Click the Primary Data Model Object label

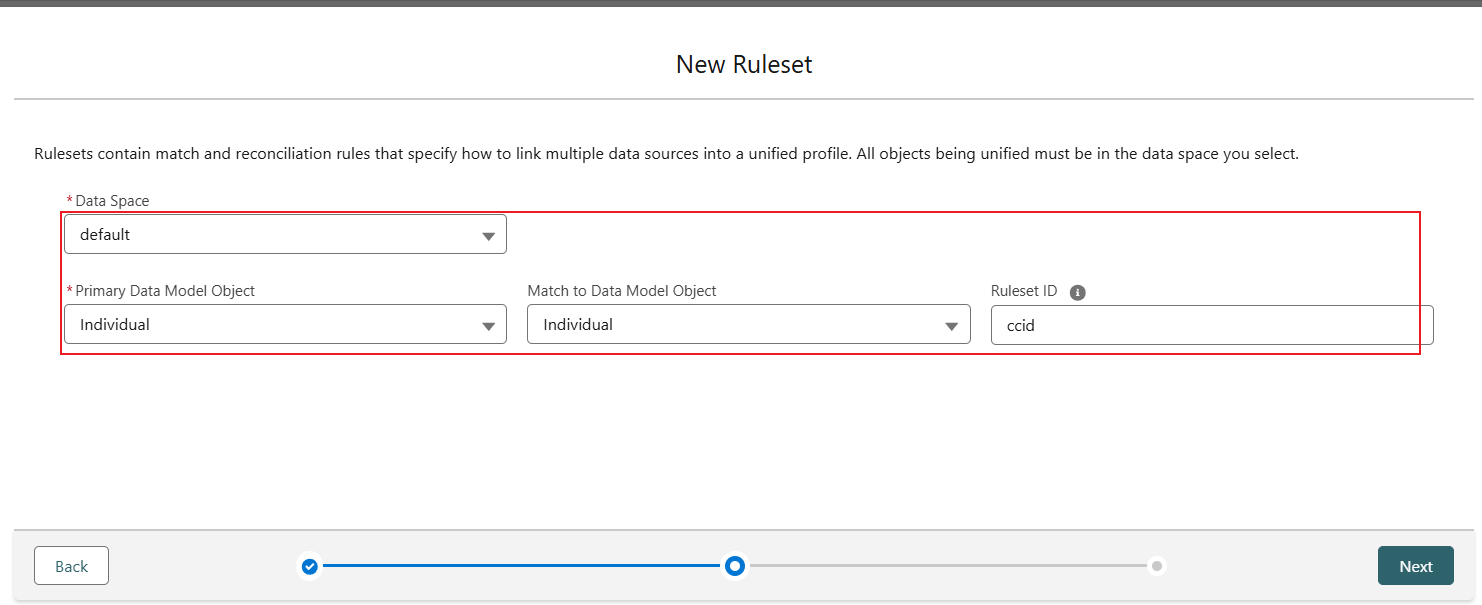pos(165,291)
